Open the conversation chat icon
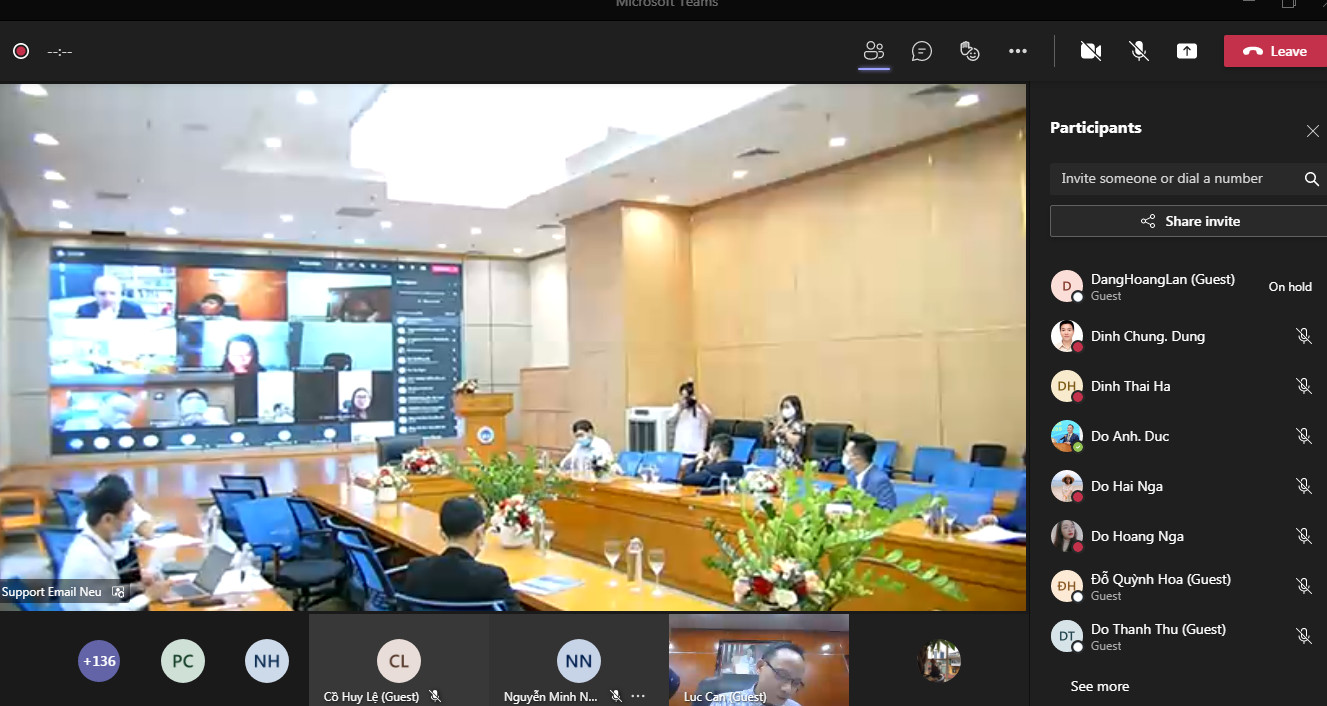Screen dimensions: 1327x706 click(922, 51)
